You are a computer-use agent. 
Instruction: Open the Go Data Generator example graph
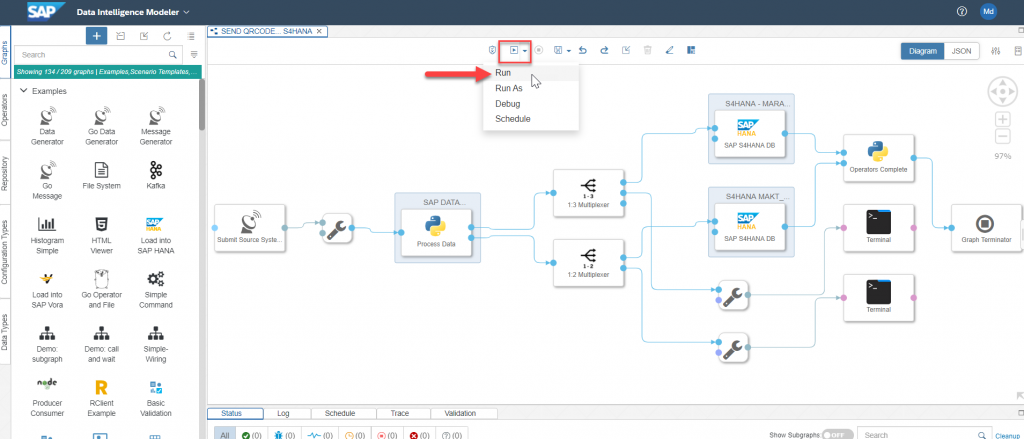101,127
